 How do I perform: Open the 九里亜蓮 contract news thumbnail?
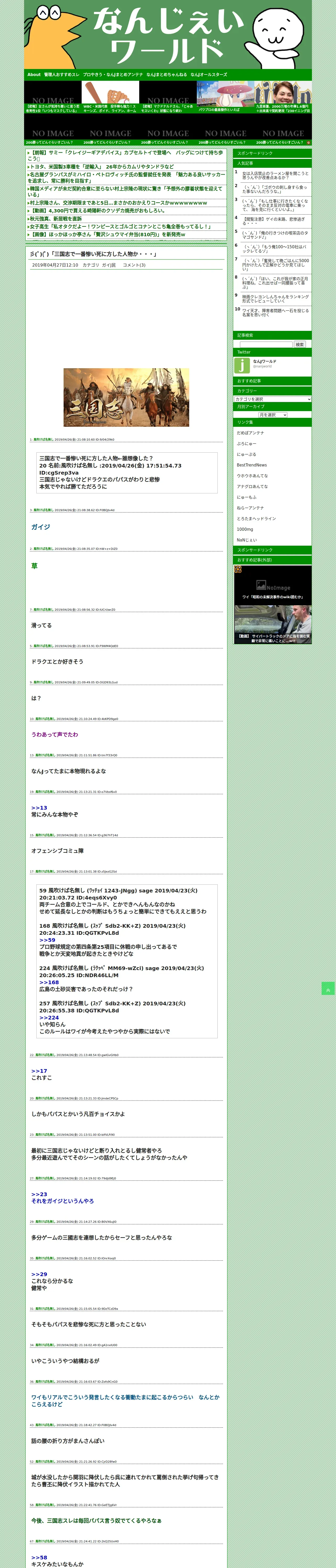click(283, 97)
